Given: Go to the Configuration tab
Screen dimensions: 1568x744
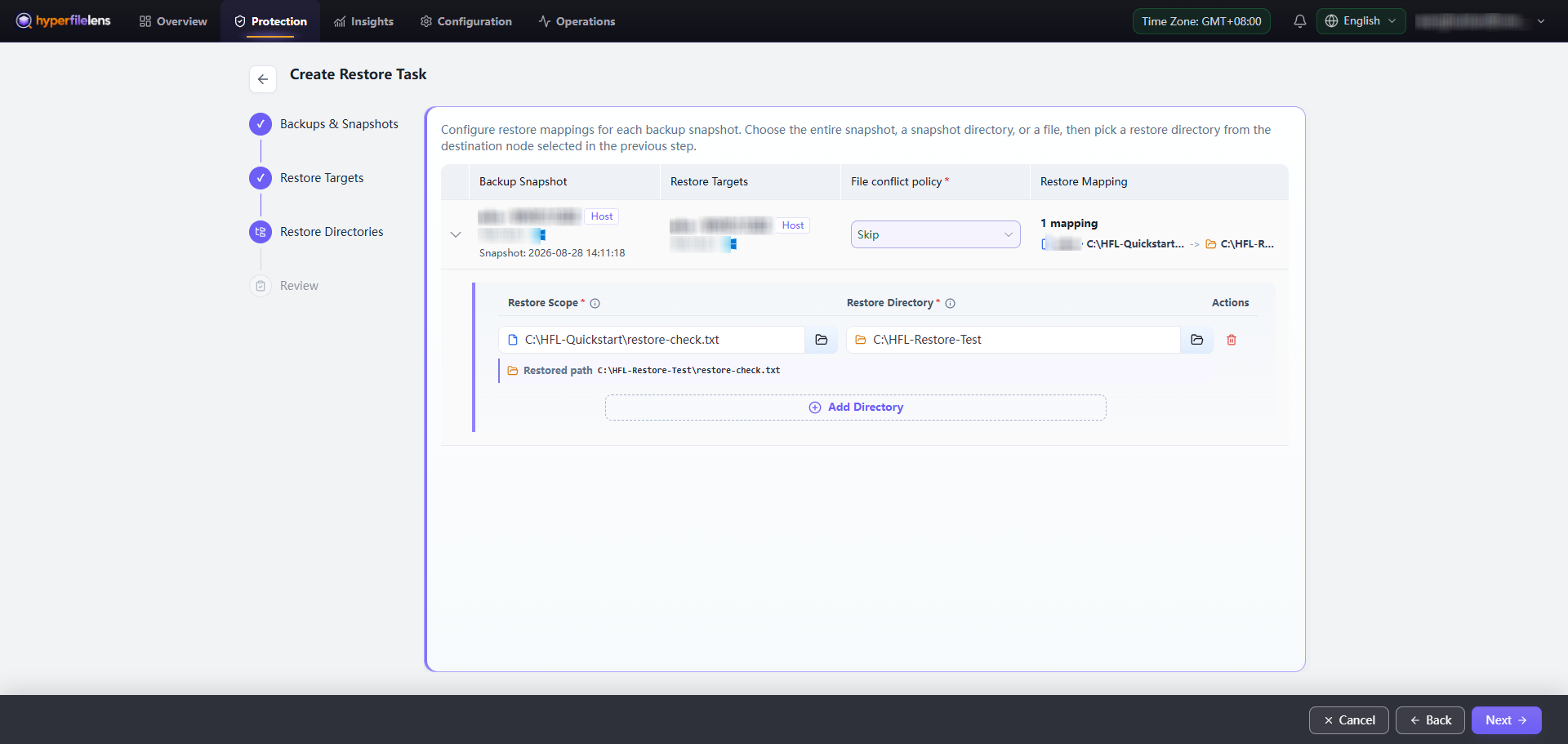Looking at the screenshot, I should tap(465, 21).
